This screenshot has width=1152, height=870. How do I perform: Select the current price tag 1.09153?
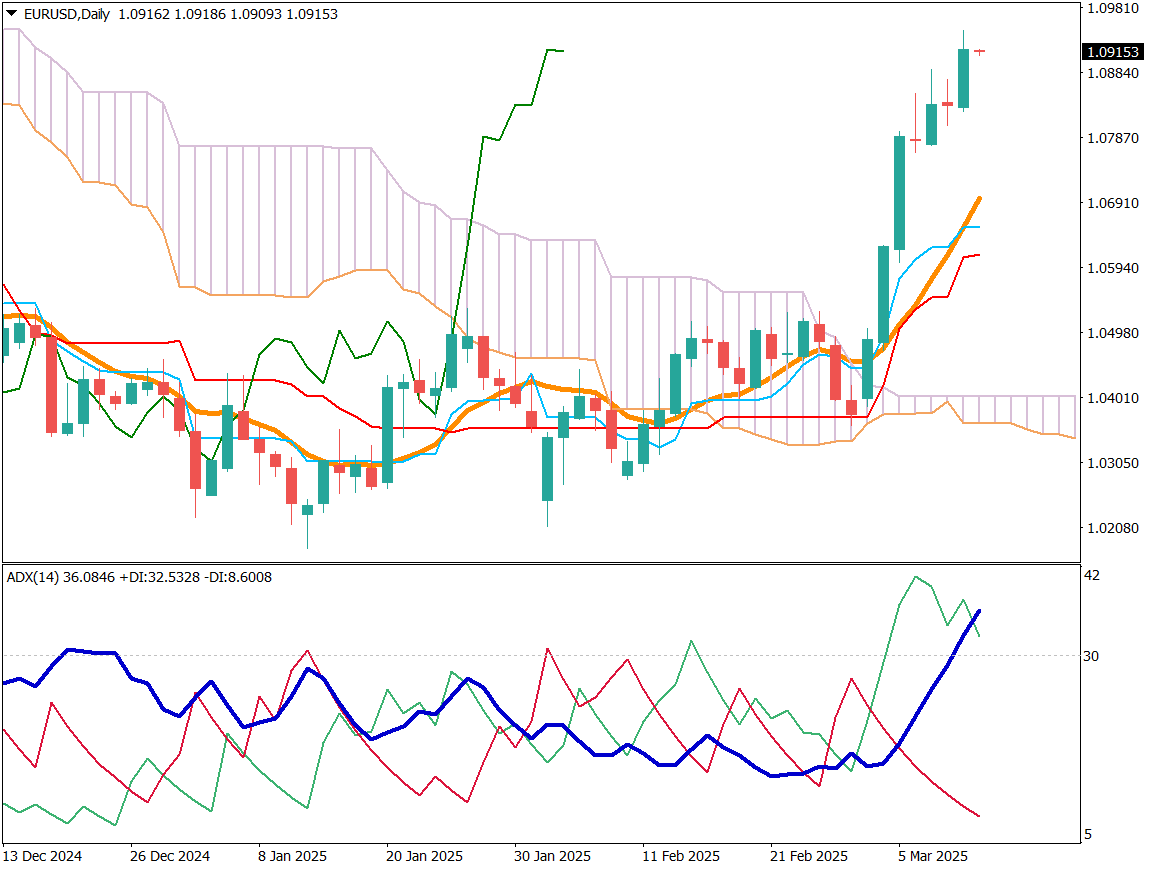coord(1113,52)
